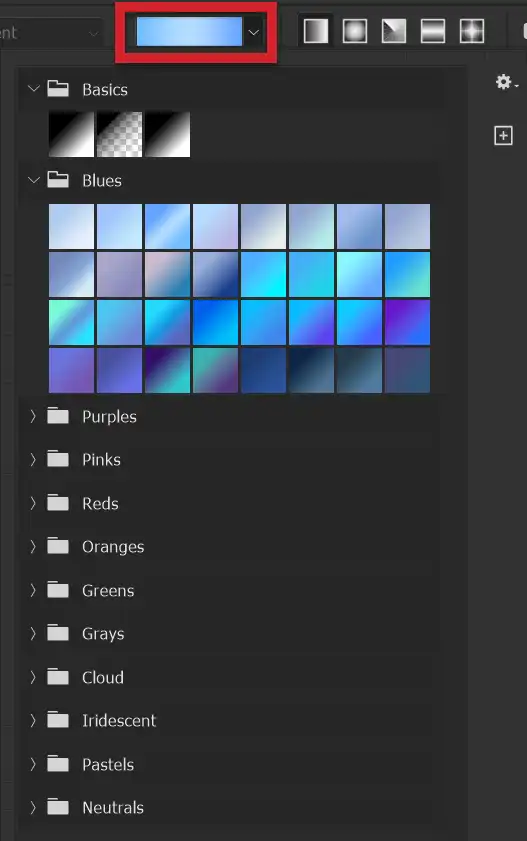Image resolution: width=527 pixels, height=841 pixels.
Task: Click the Pinks folder icon
Action: coord(58,459)
